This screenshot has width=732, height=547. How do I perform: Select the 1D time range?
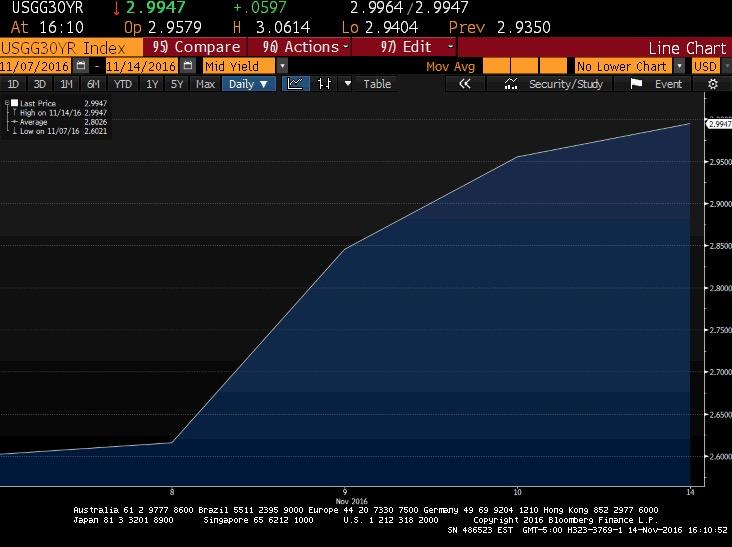pos(13,84)
